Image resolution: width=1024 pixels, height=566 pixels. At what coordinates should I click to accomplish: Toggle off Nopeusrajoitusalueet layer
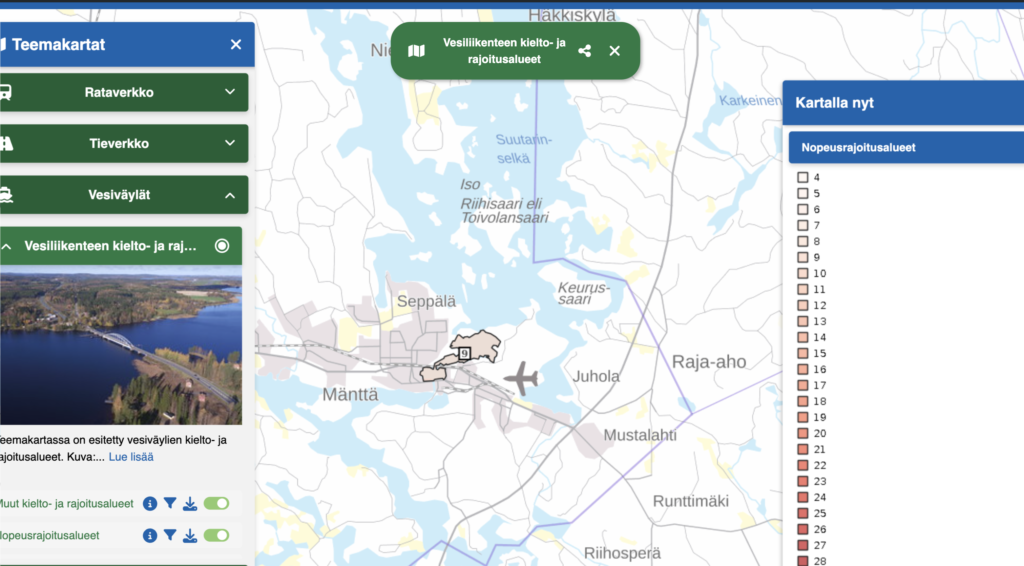point(216,536)
